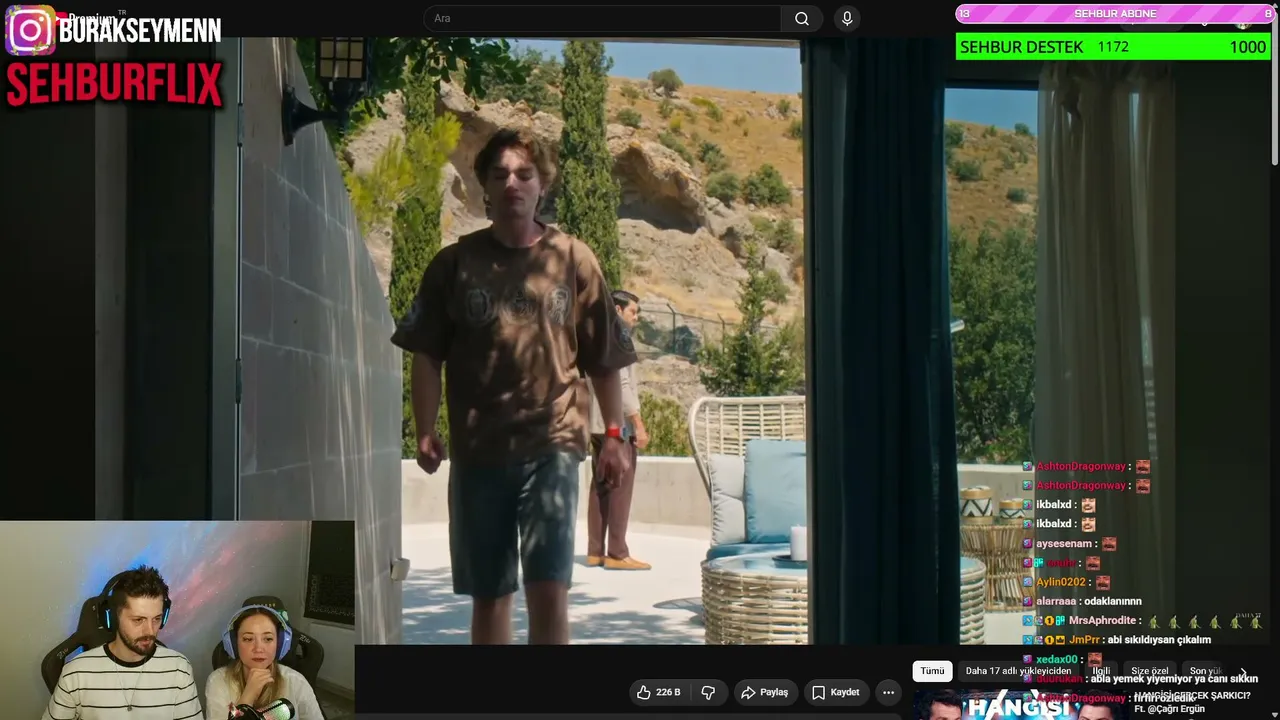Screen dimensions: 1280x720
Task: Start voice search with the microphone icon
Action: coord(847,19)
